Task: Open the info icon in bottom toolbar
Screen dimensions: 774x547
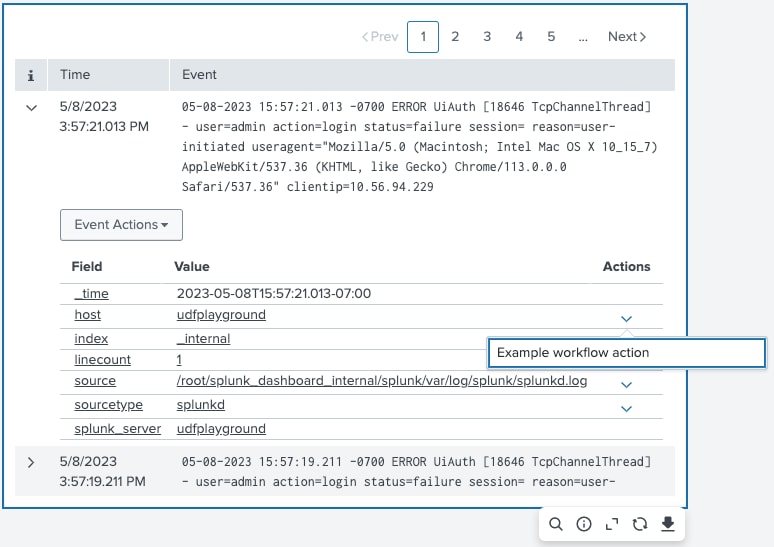Action: 584,524
